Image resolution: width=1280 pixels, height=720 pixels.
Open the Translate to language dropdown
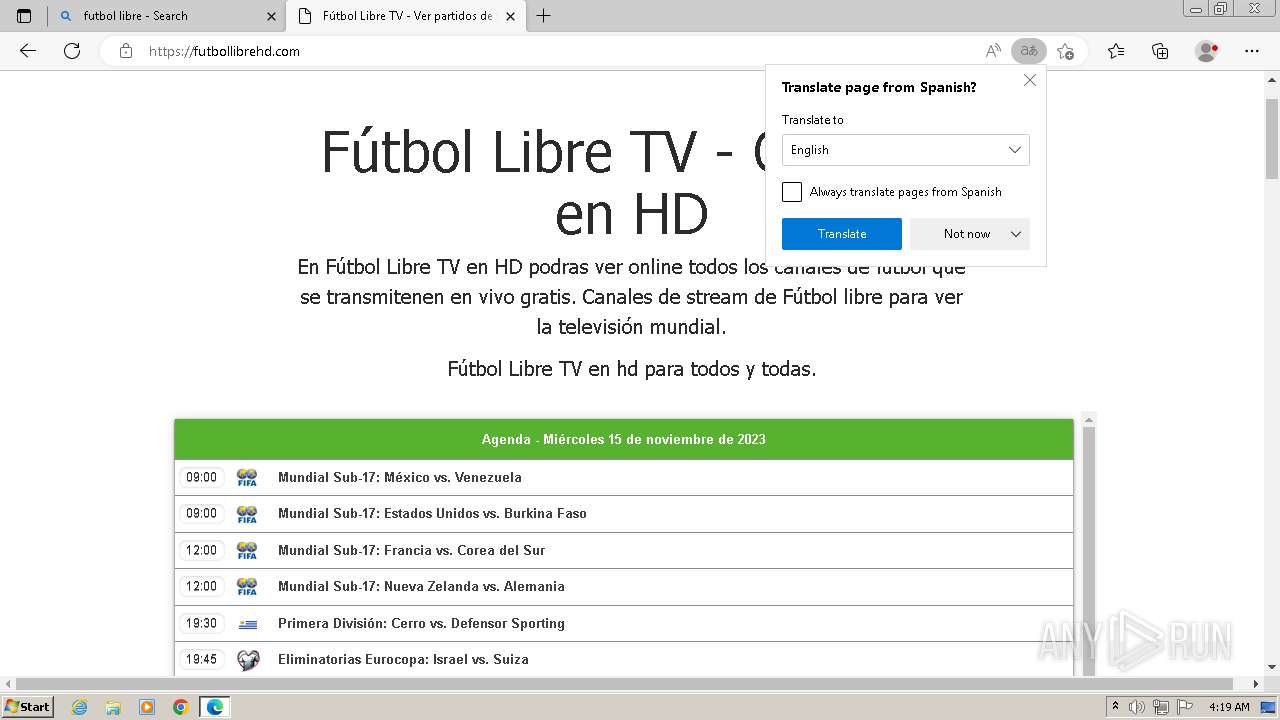(x=906, y=150)
